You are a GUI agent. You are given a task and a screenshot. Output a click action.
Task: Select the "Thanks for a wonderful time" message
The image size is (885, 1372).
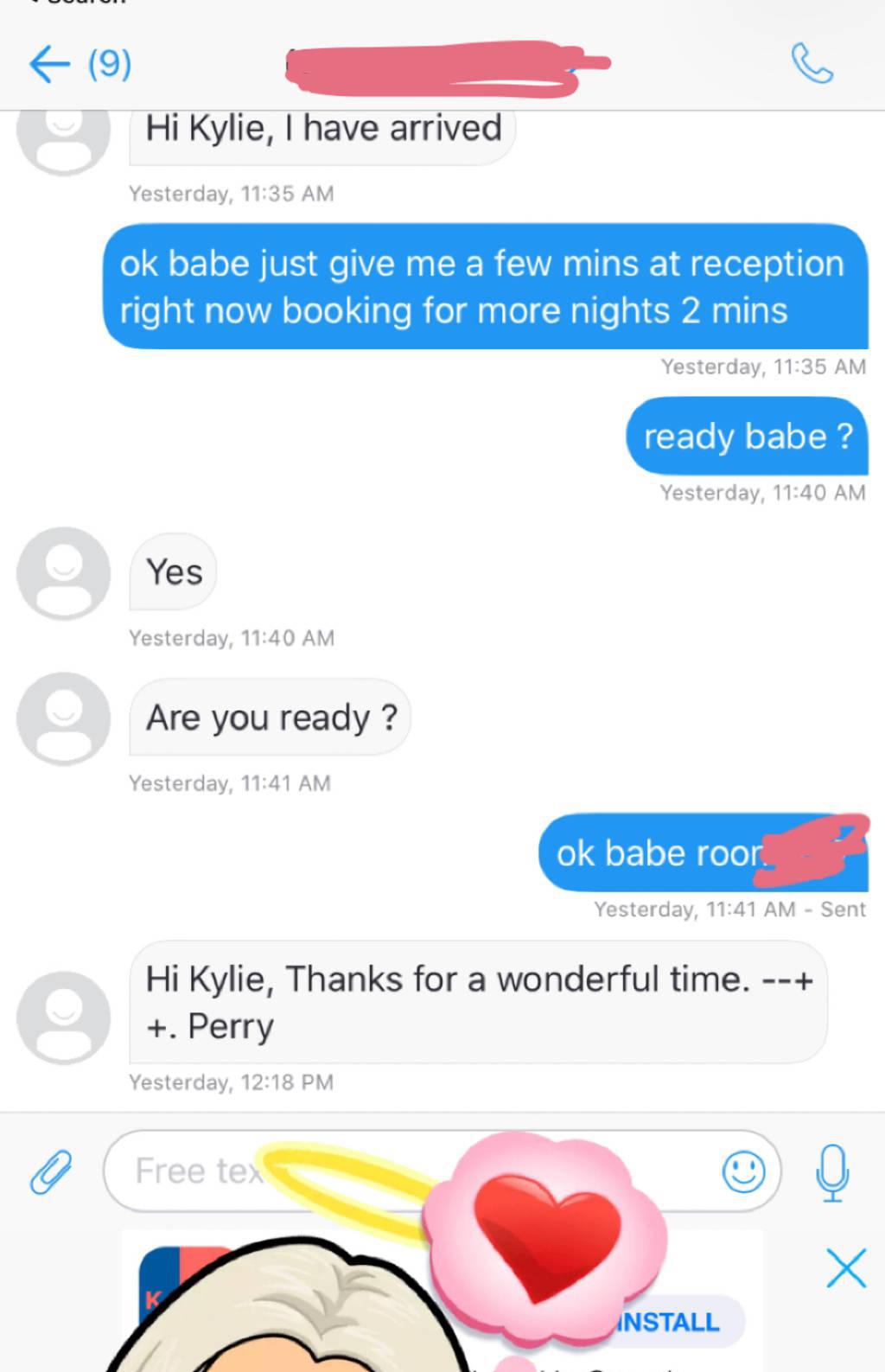tap(478, 1002)
